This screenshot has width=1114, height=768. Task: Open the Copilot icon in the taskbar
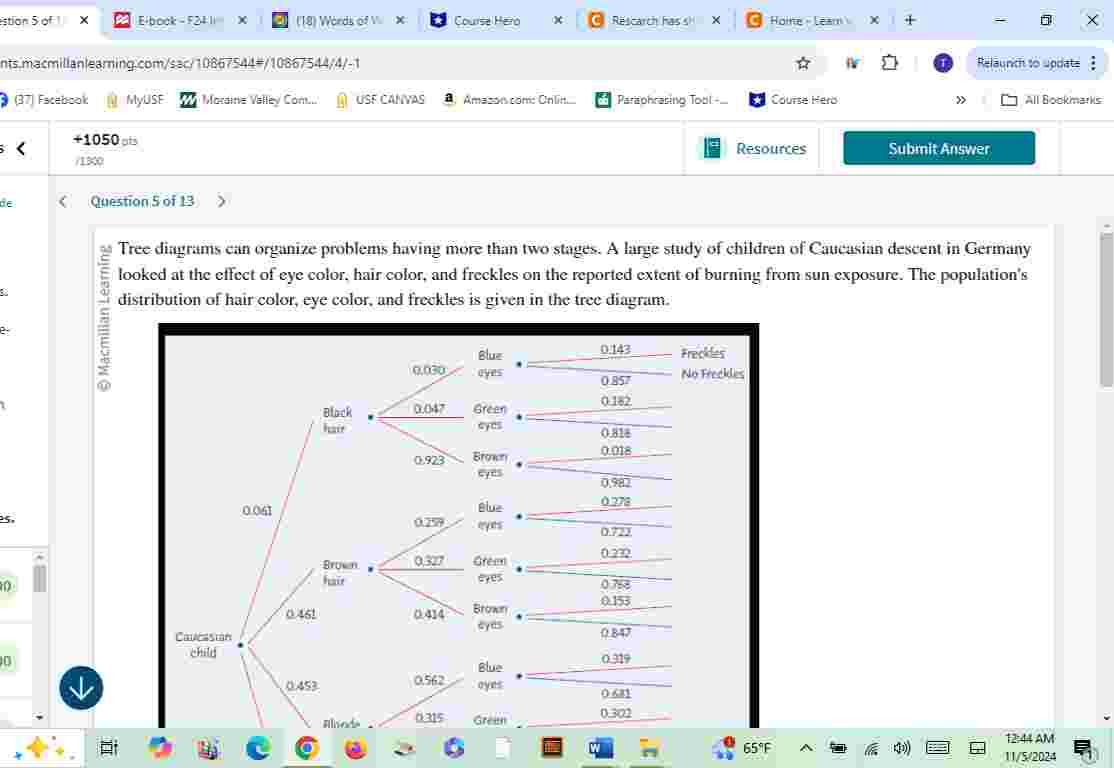pos(159,747)
